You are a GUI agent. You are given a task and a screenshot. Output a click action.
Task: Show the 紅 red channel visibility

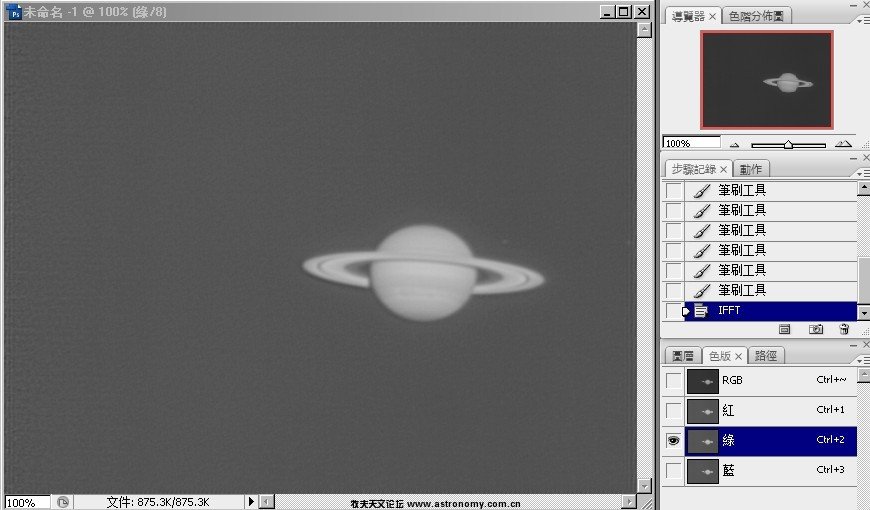click(x=673, y=411)
